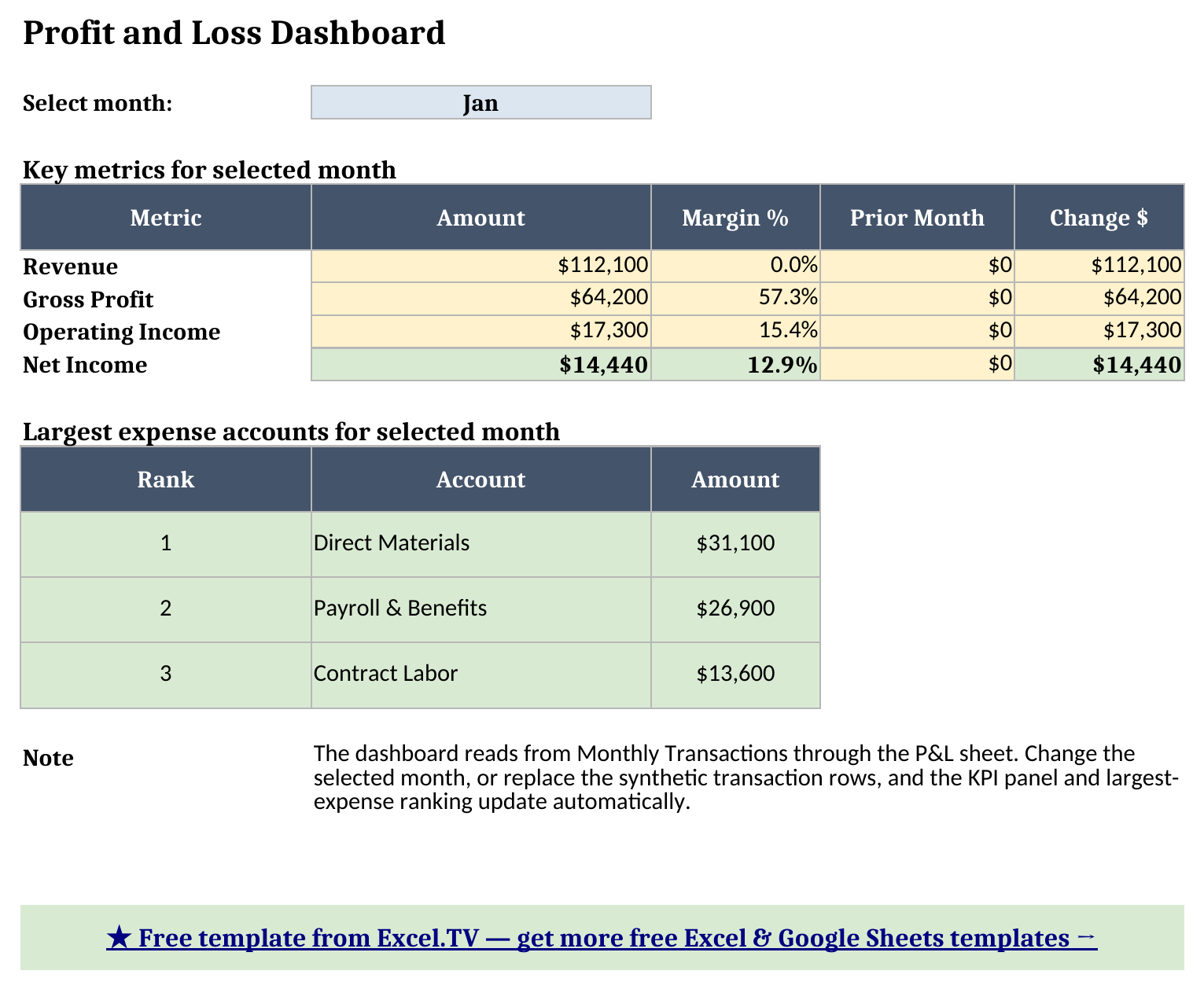
Task: Select the Gross Profit row label
Action: coord(88,300)
